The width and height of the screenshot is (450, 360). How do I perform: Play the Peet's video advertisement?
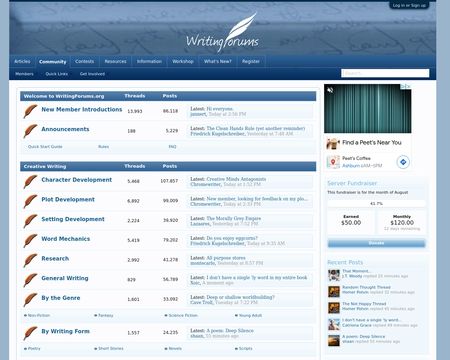tap(367, 109)
